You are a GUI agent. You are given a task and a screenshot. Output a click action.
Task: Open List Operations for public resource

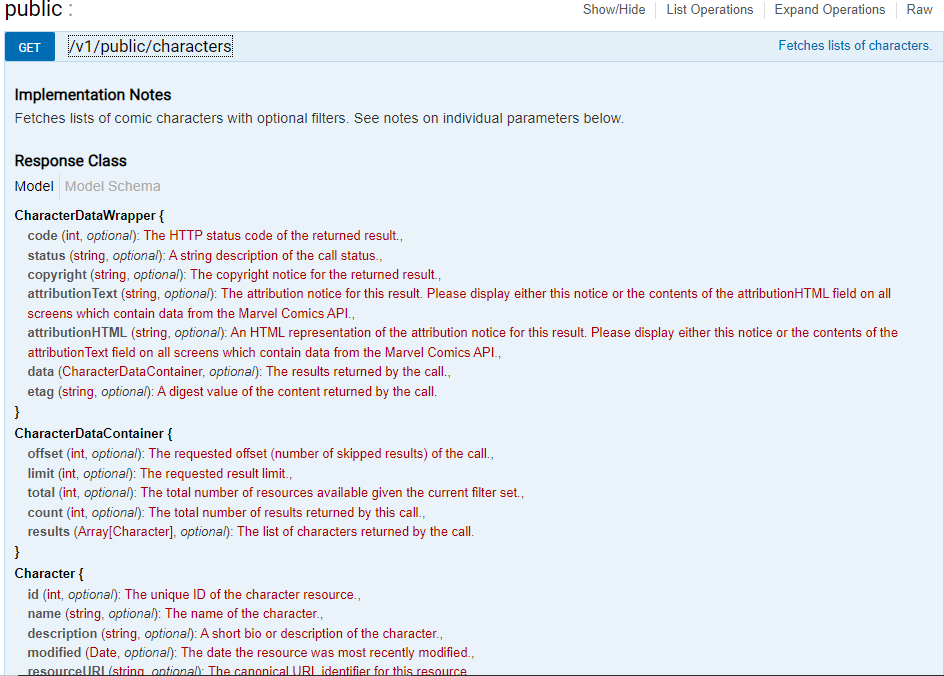coord(709,10)
